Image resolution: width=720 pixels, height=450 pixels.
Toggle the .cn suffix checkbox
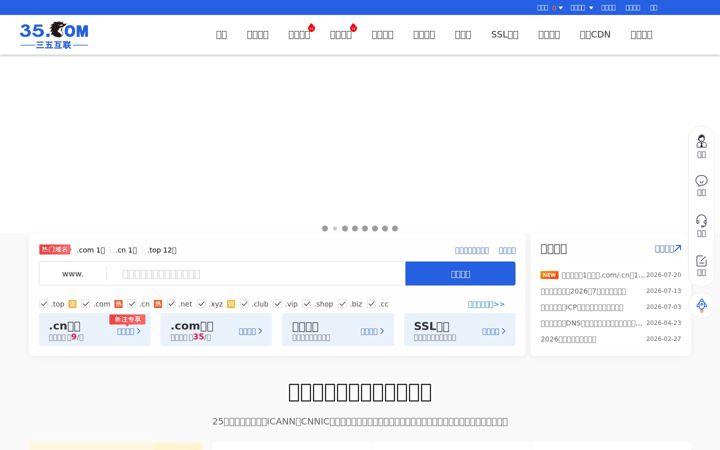[x=132, y=304]
